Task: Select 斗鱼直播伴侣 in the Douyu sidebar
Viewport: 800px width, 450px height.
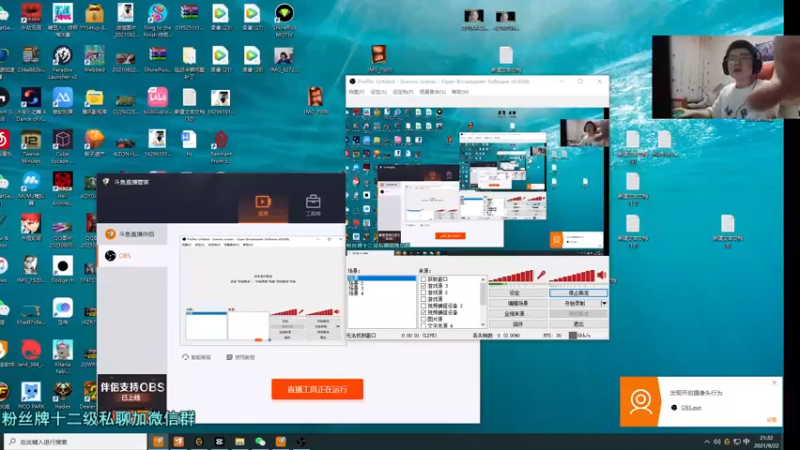Action: (x=132, y=234)
